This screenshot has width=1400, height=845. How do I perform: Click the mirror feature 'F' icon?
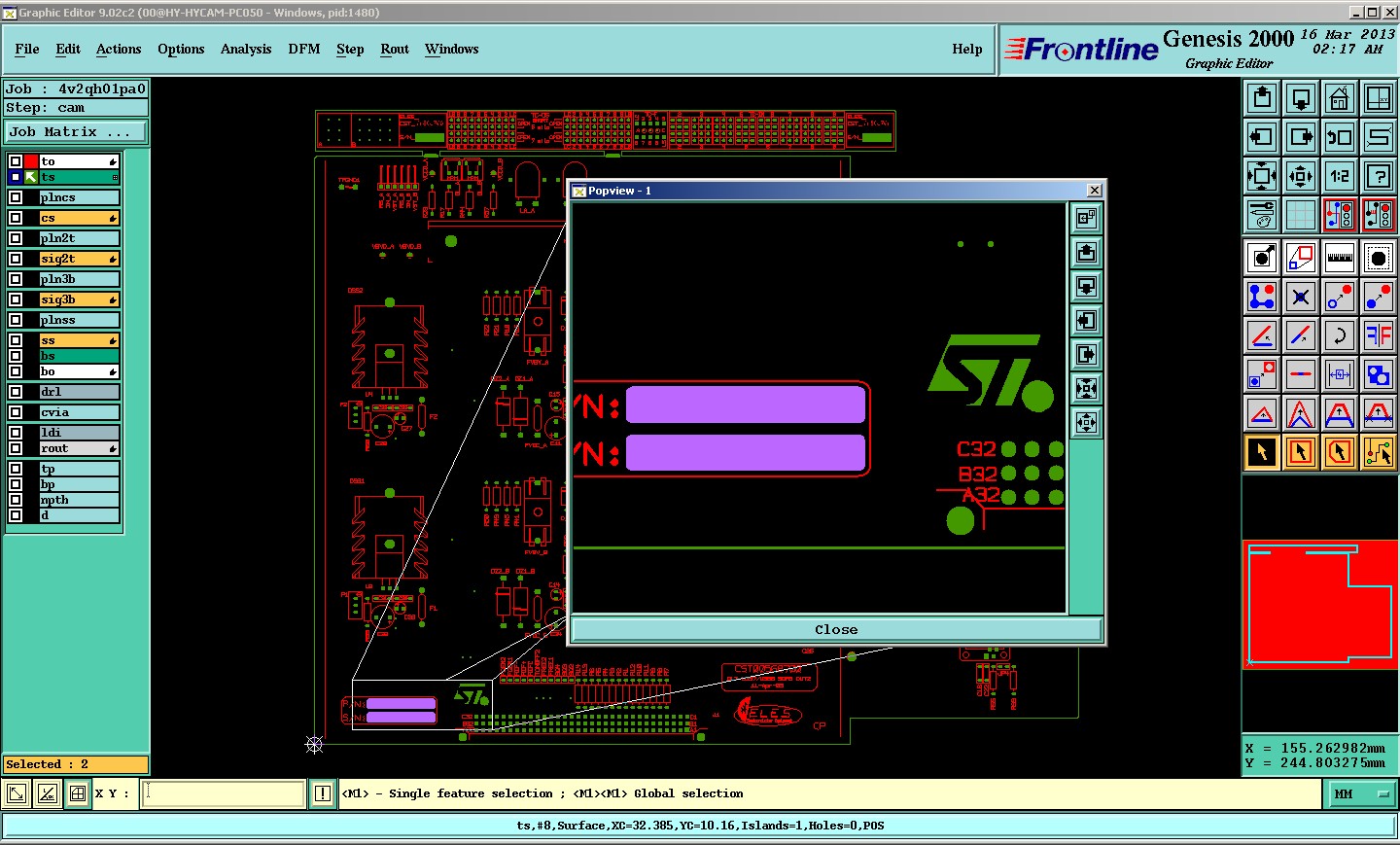pyautogui.click(x=1379, y=335)
